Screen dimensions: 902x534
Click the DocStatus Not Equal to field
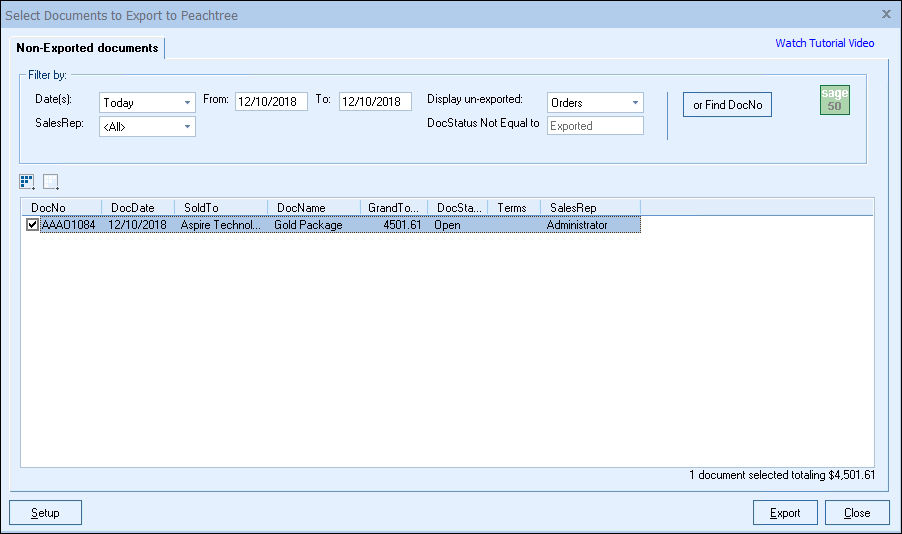tap(595, 126)
